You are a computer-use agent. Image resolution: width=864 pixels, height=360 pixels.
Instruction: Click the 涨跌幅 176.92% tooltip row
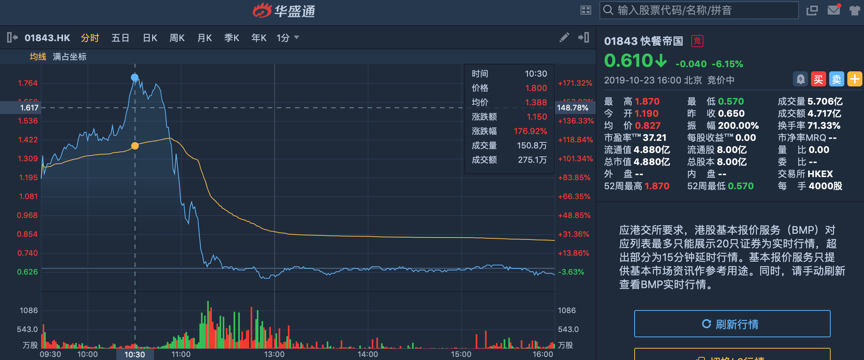click(509, 131)
